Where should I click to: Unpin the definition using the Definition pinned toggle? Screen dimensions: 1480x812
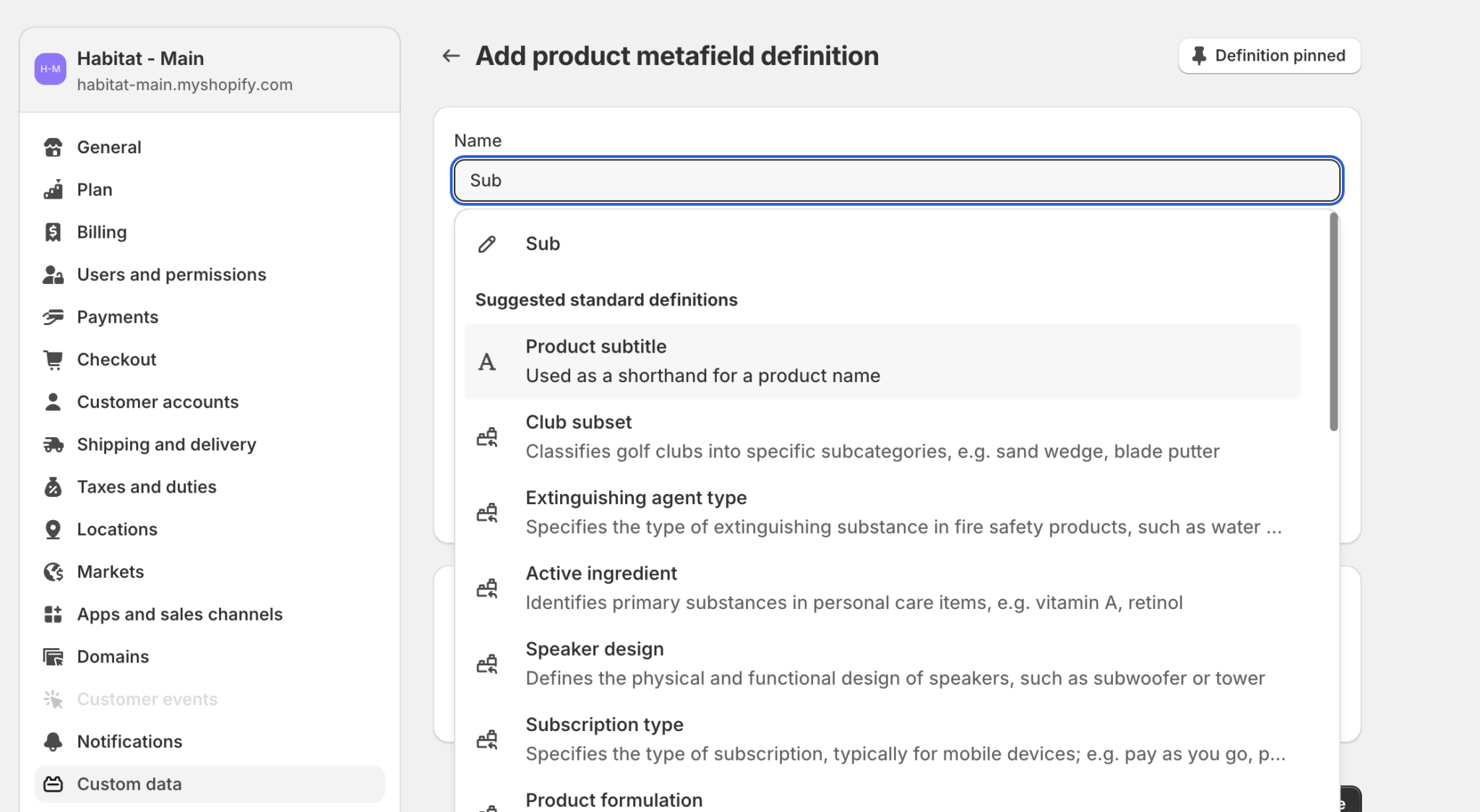[1269, 56]
